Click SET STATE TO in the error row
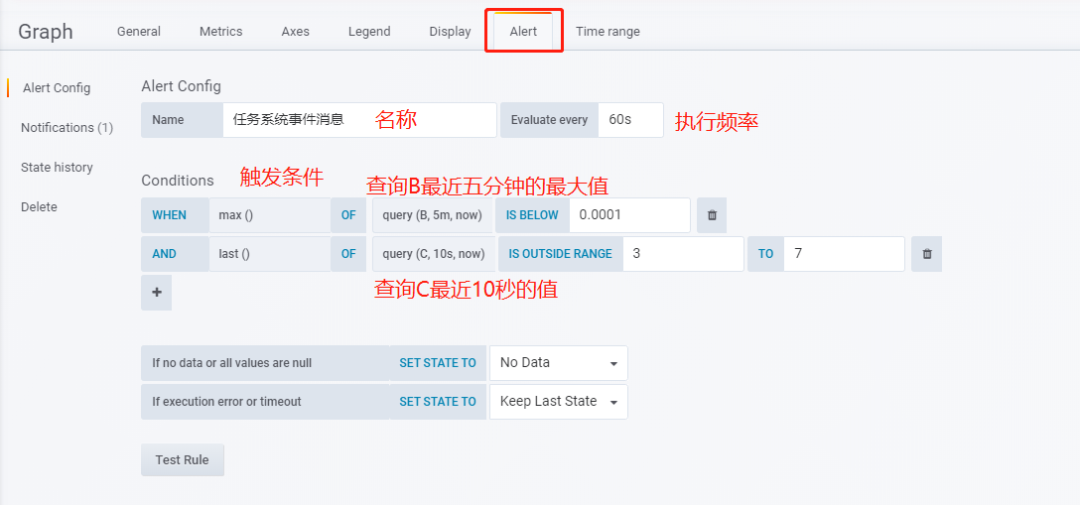1080x505 pixels. tap(437, 402)
